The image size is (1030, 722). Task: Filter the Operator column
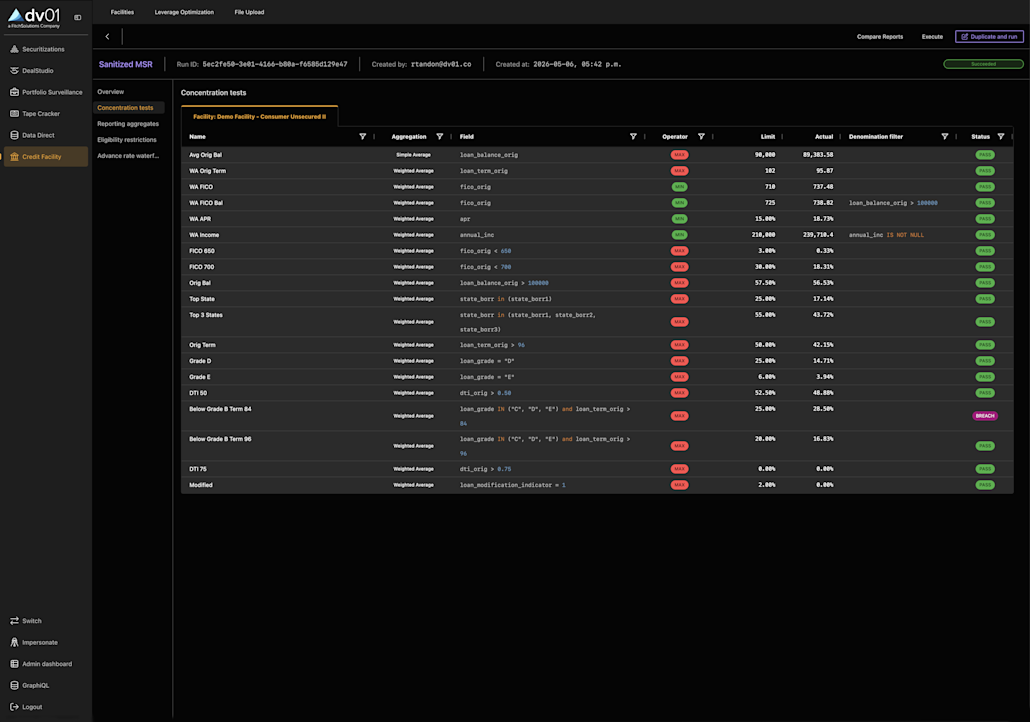pos(701,137)
